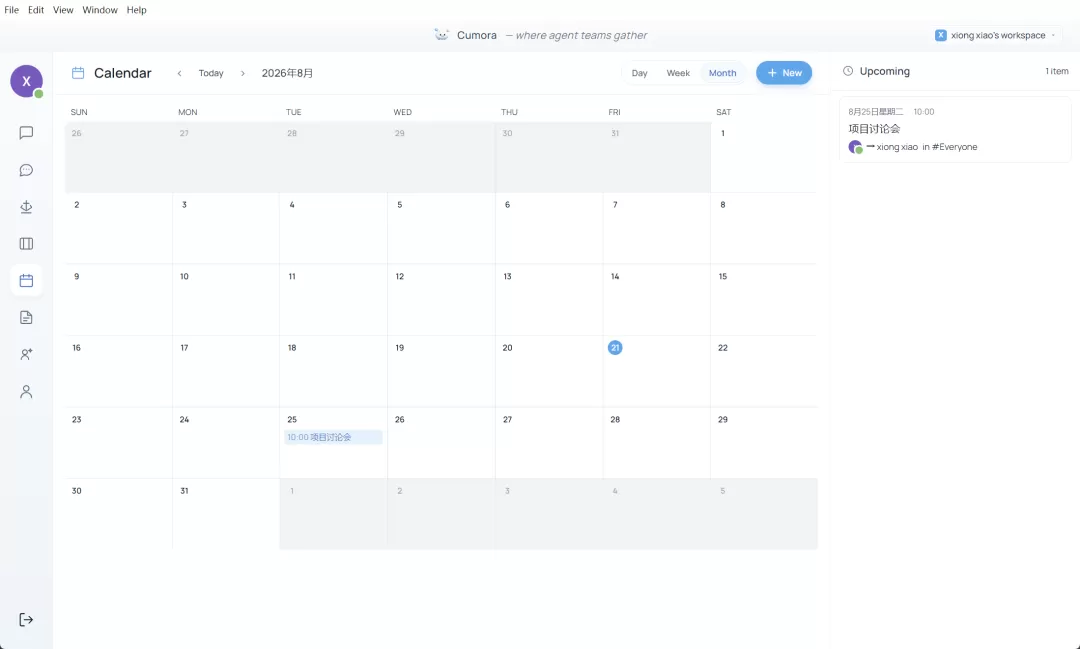Go to the previous month
The image size is (1080, 649).
(179, 73)
